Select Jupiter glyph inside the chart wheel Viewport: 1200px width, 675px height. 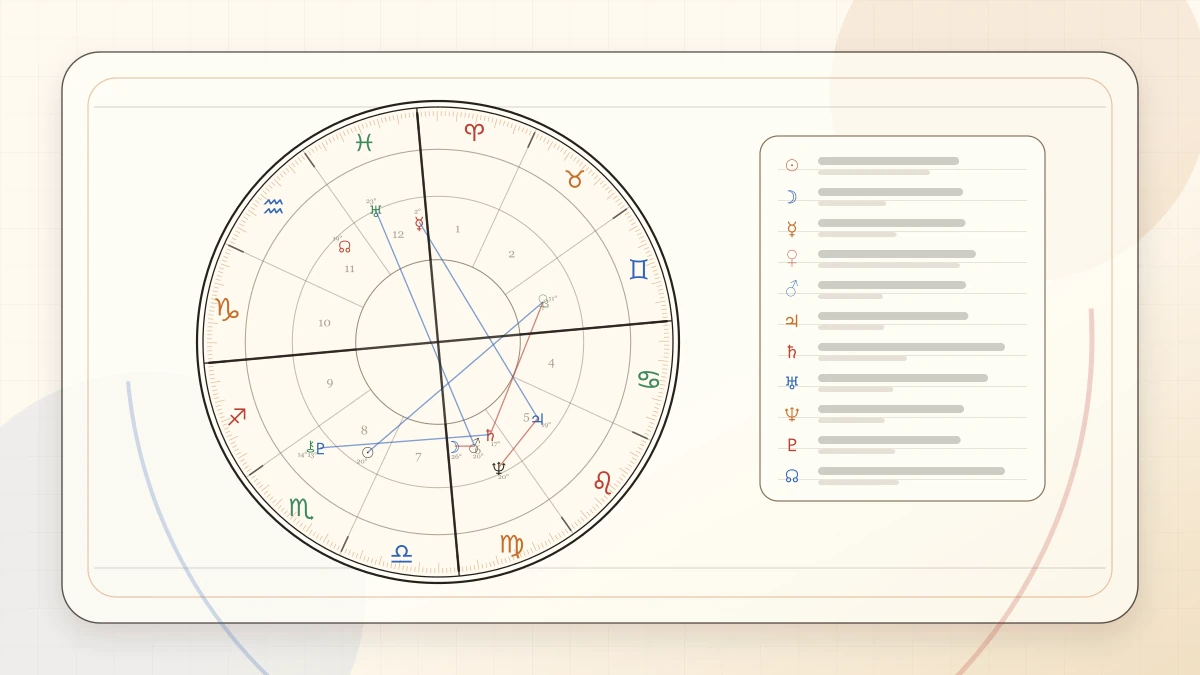pos(537,419)
